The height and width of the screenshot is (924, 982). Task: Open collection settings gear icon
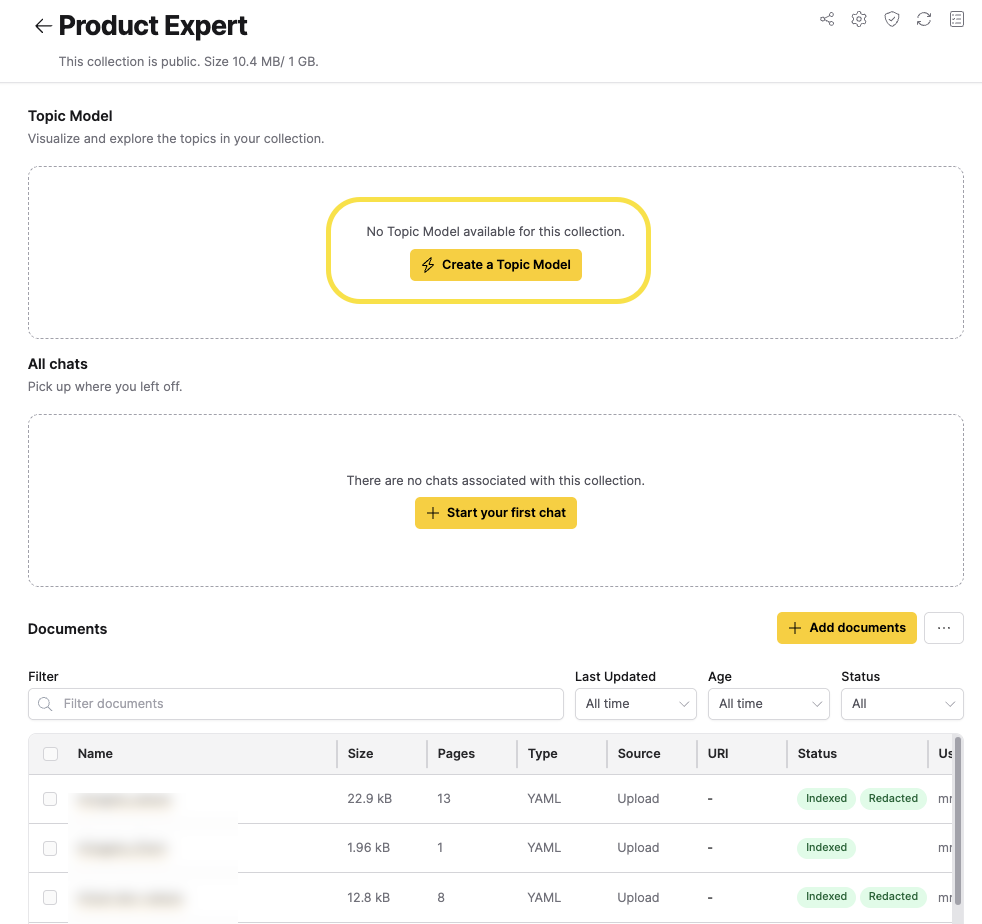[859, 19]
